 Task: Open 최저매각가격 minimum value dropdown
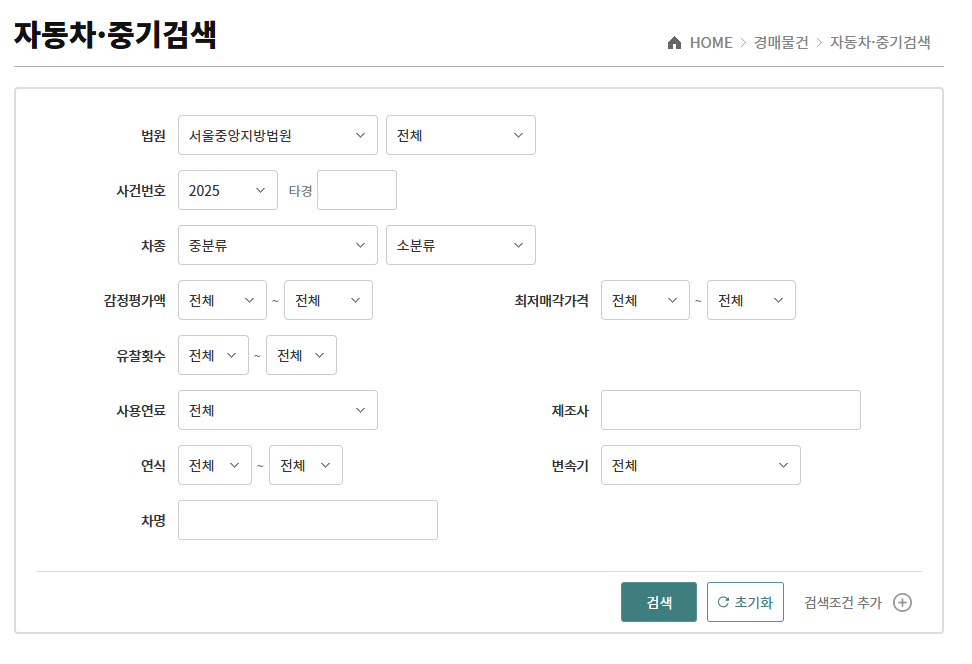point(645,300)
